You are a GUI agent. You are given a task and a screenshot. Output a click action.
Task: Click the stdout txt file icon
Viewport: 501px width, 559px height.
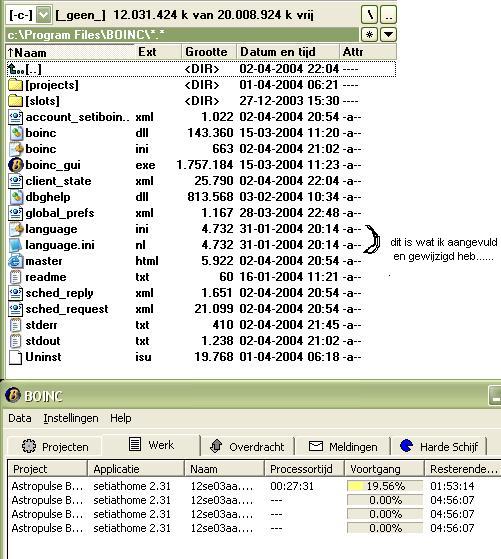tap(15, 341)
